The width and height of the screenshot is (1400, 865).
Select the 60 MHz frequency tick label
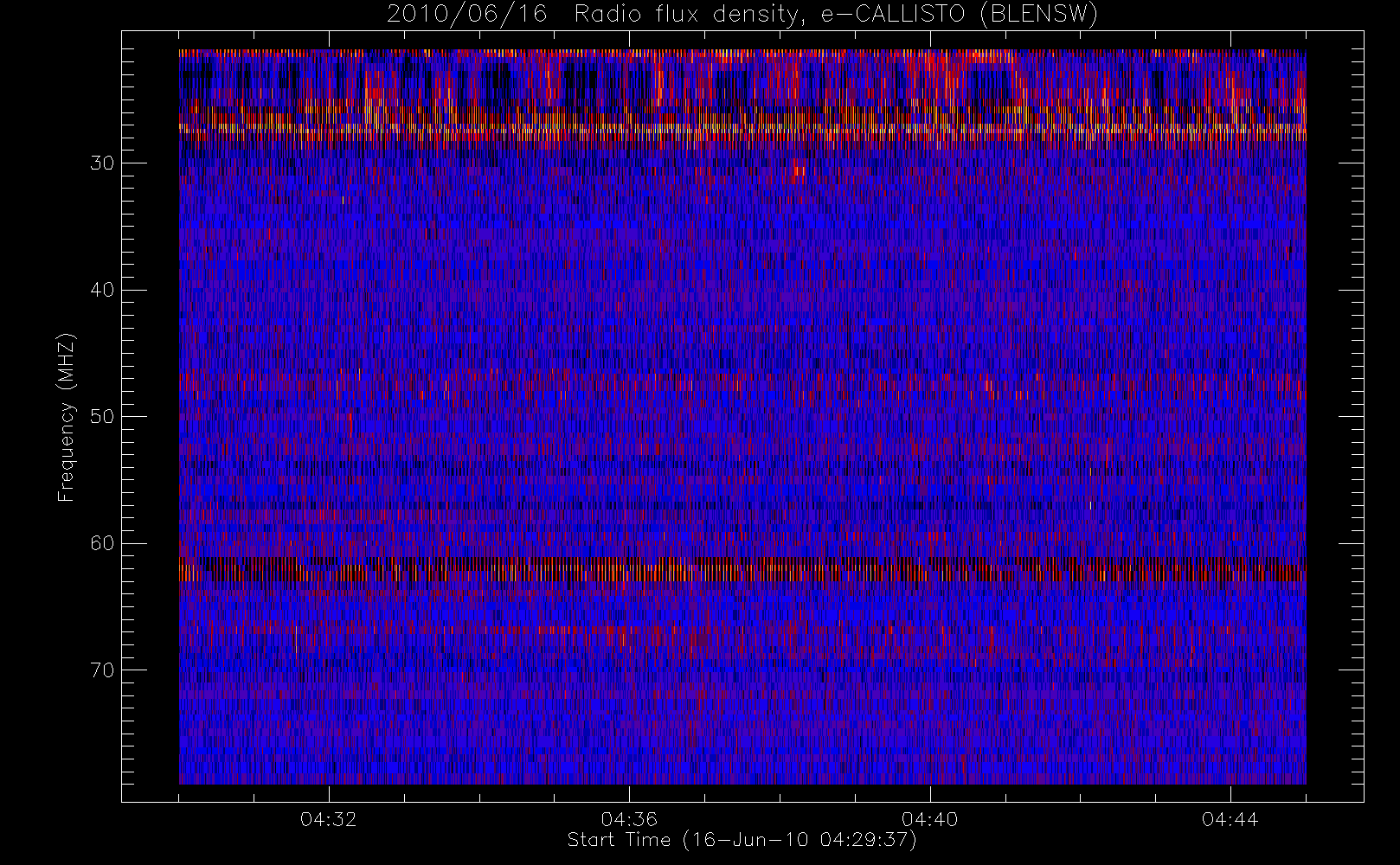tap(102, 543)
